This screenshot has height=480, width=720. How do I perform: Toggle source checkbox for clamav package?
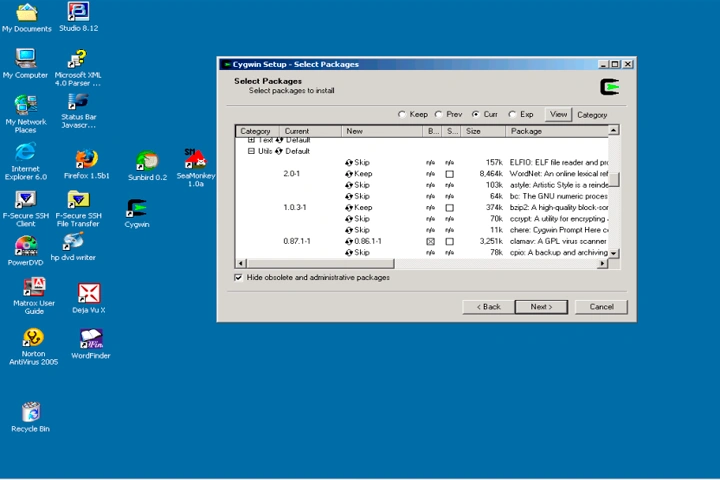coord(450,242)
